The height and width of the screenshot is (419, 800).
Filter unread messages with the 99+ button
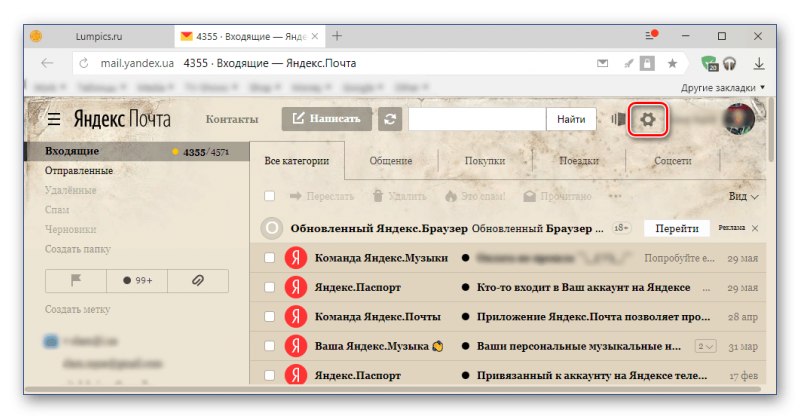[x=137, y=280]
